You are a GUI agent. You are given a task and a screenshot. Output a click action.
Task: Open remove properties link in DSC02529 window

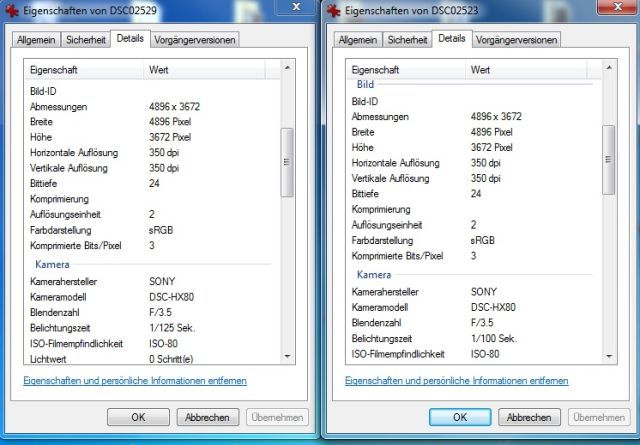click(135, 380)
